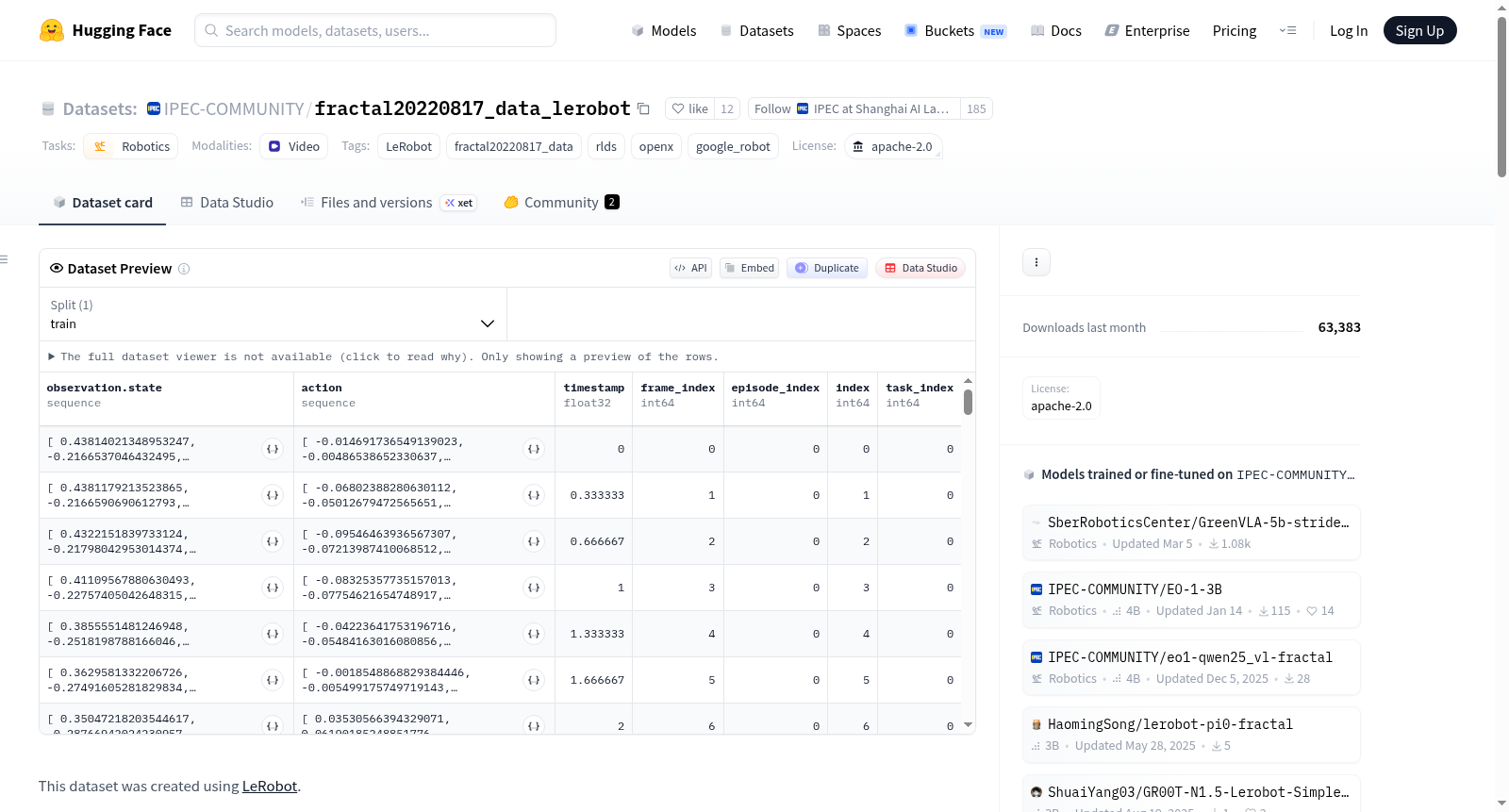Open the Docs nav item
This screenshot has height=812, width=1509.
1056,30
